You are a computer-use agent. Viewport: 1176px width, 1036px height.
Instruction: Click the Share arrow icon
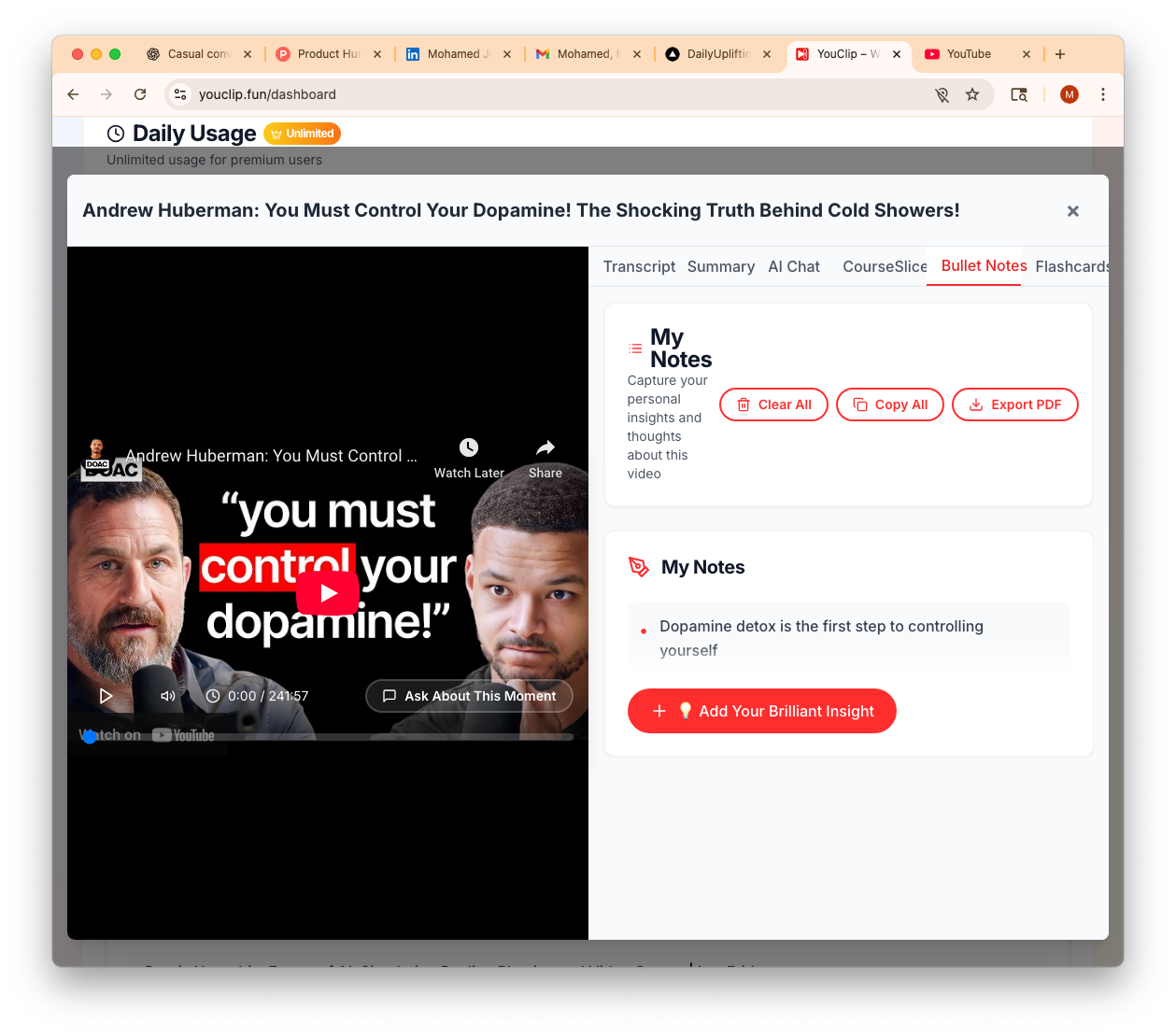point(545,448)
